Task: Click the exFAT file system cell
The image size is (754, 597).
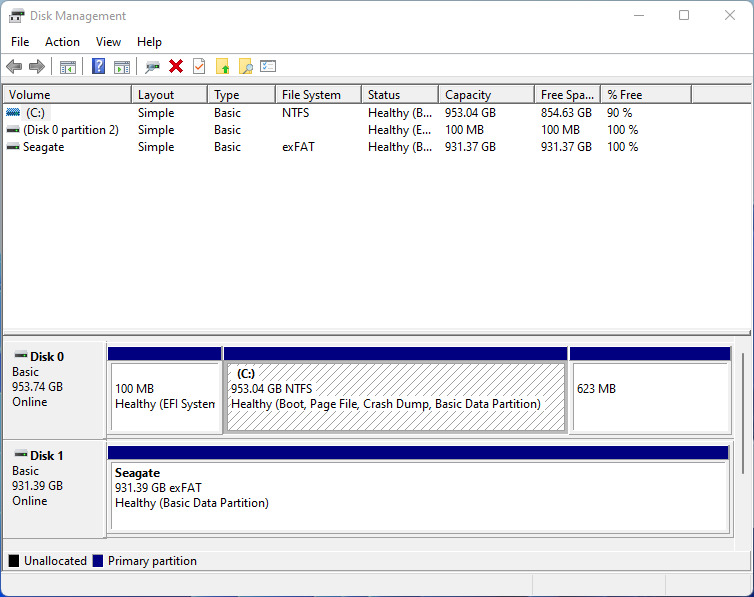Action: pos(298,147)
